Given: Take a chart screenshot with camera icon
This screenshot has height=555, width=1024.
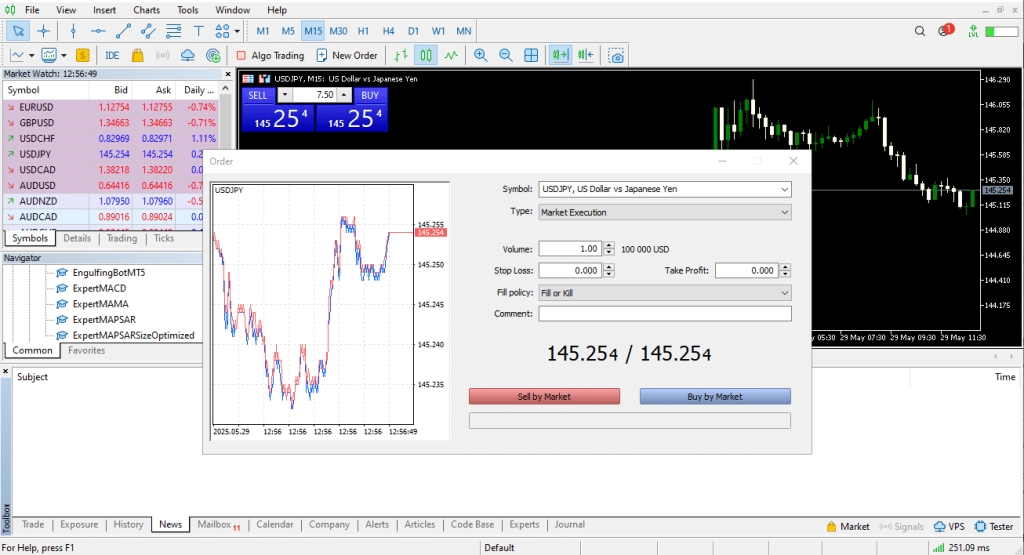Looking at the screenshot, I should [617, 56].
